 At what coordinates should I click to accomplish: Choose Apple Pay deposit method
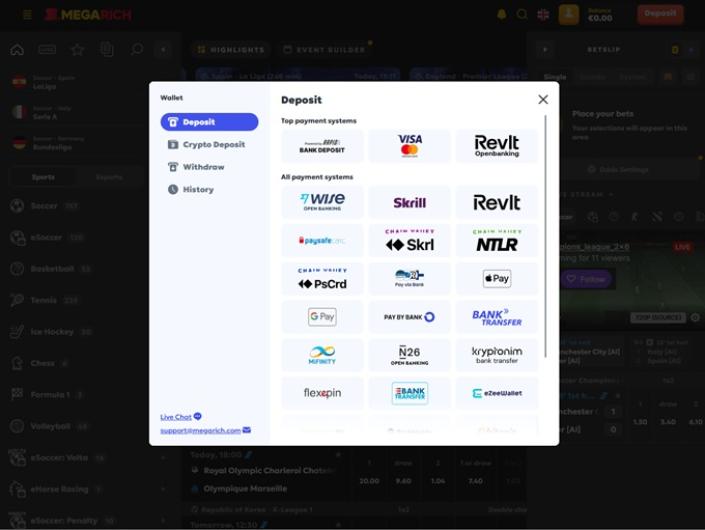pyautogui.click(x=497, y=279)
